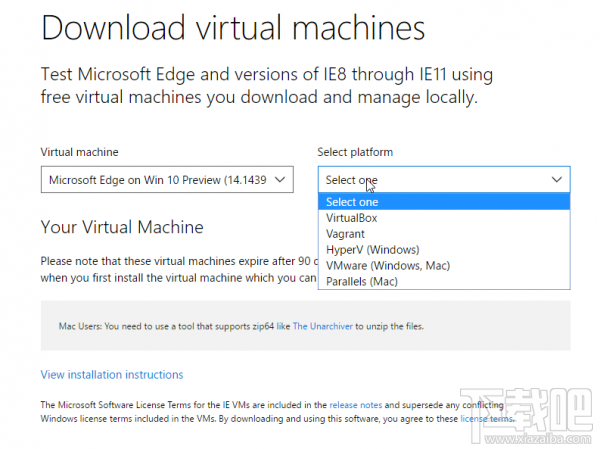Click the 'Please note that these virtual machines' paragraph
Viewport: 600px width, 449px height.
(x=179, y=269)
